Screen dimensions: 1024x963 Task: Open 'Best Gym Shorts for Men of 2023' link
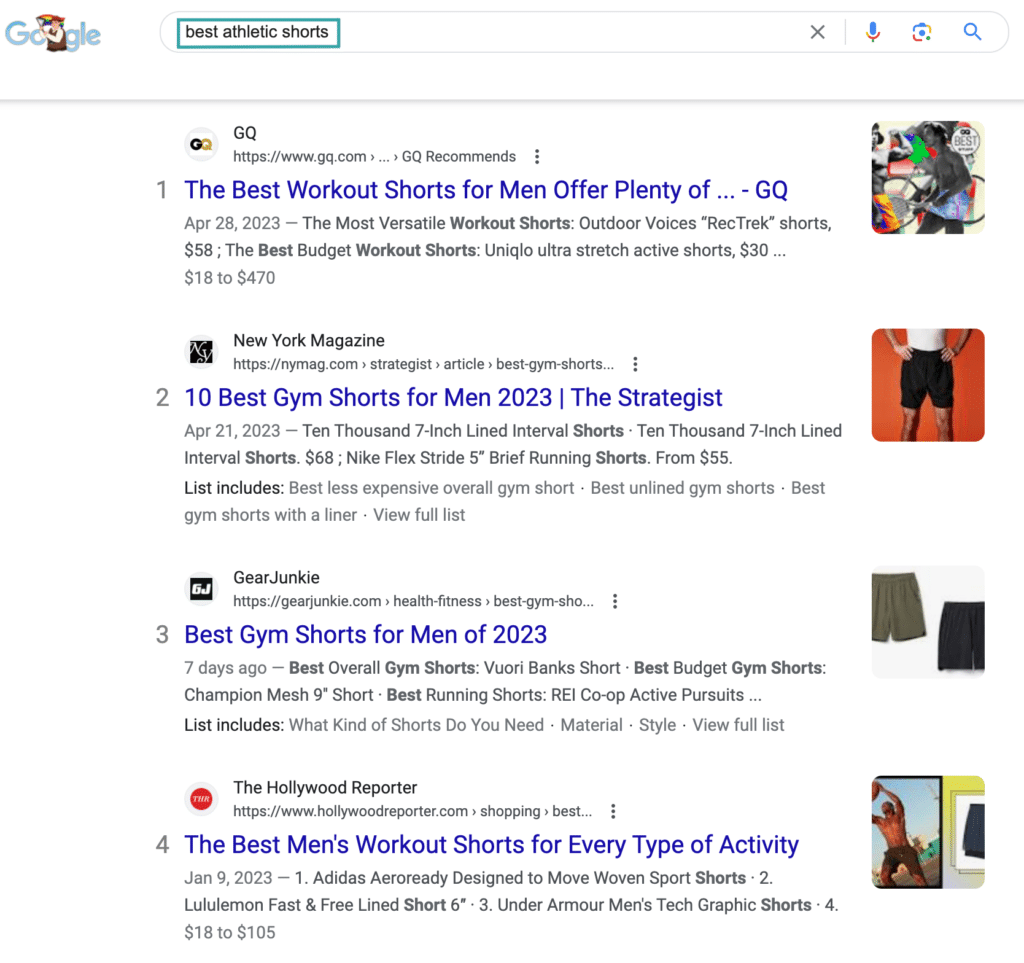pyautogui.click(x=366, y=635)
